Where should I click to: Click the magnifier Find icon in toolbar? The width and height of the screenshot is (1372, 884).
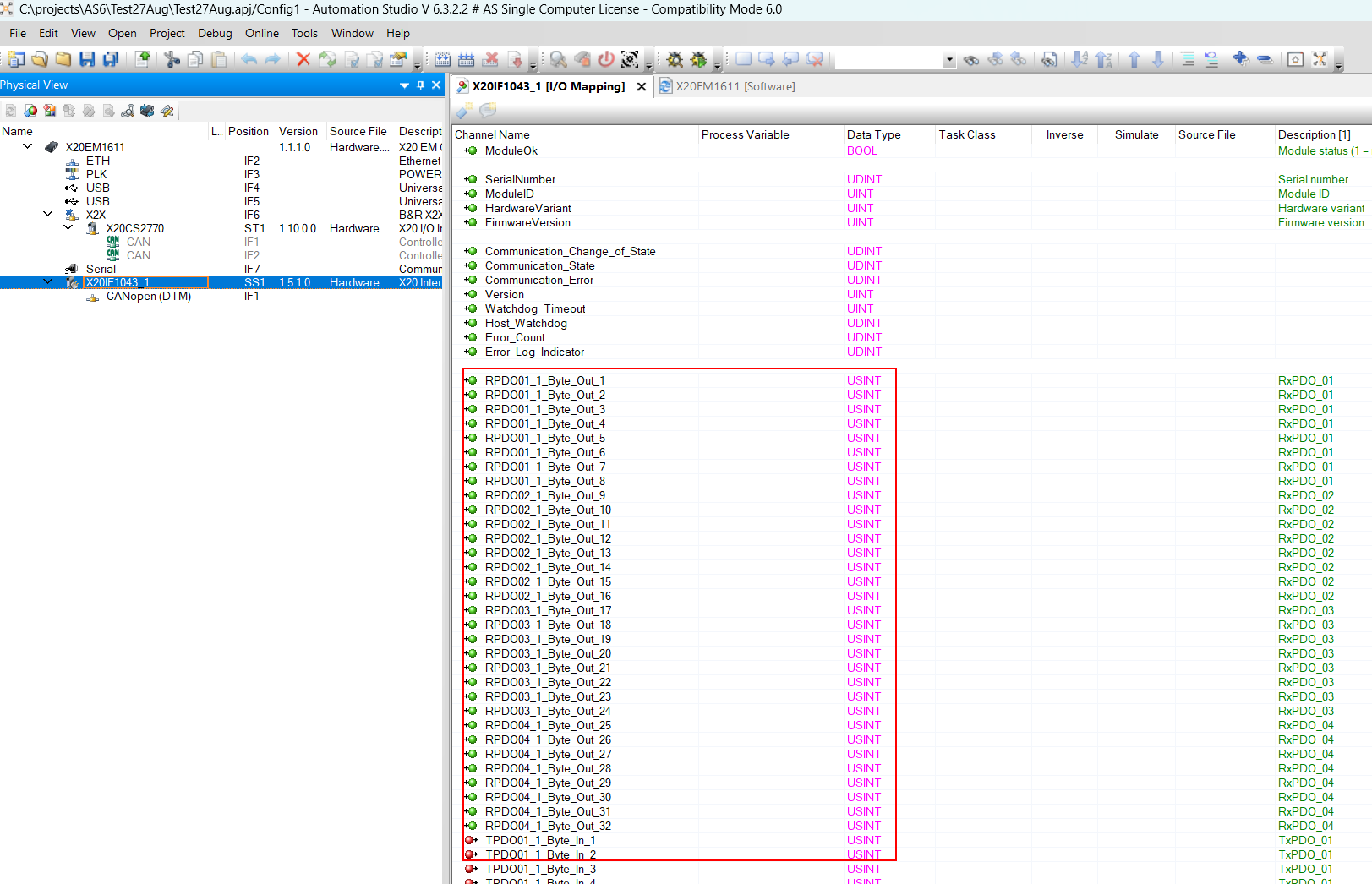[x=559, y=59]
